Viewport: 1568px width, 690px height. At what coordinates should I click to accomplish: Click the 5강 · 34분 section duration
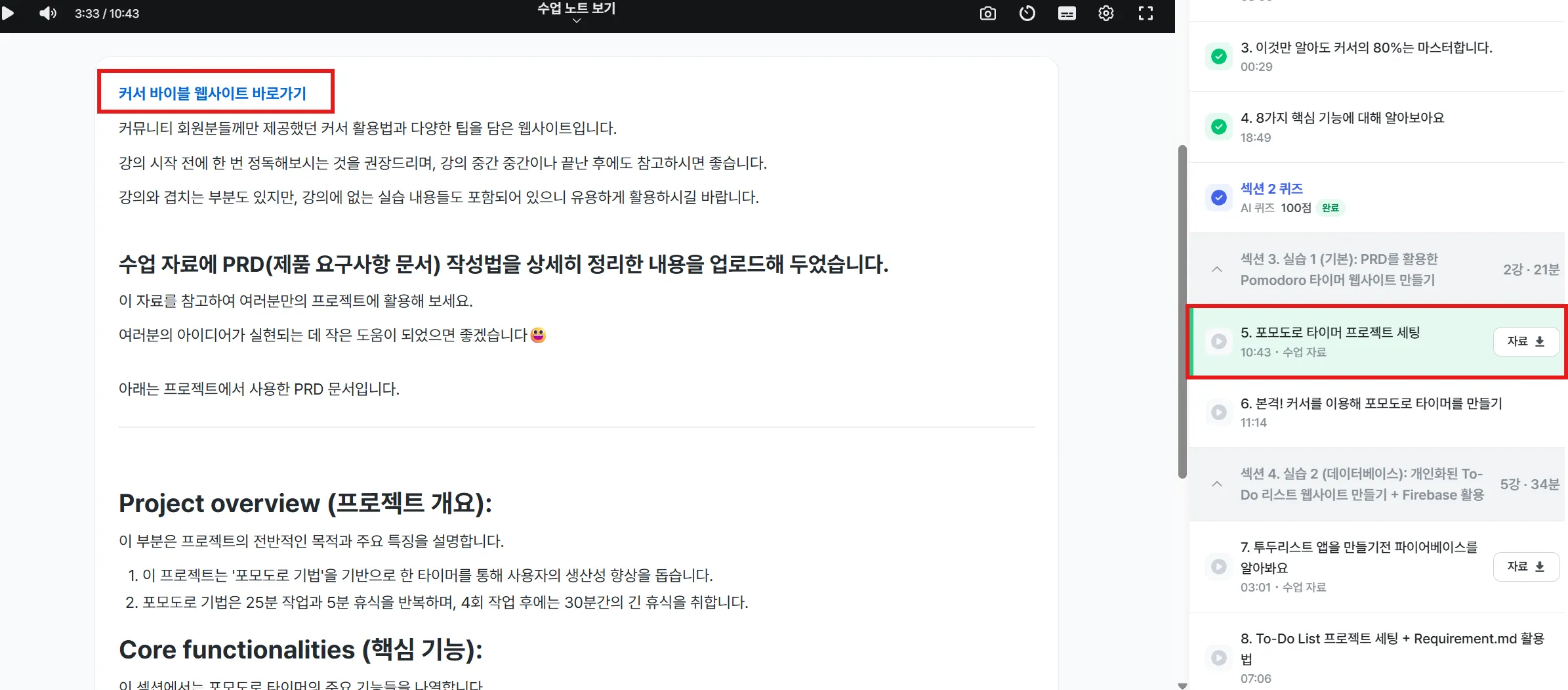point(1529,484)
